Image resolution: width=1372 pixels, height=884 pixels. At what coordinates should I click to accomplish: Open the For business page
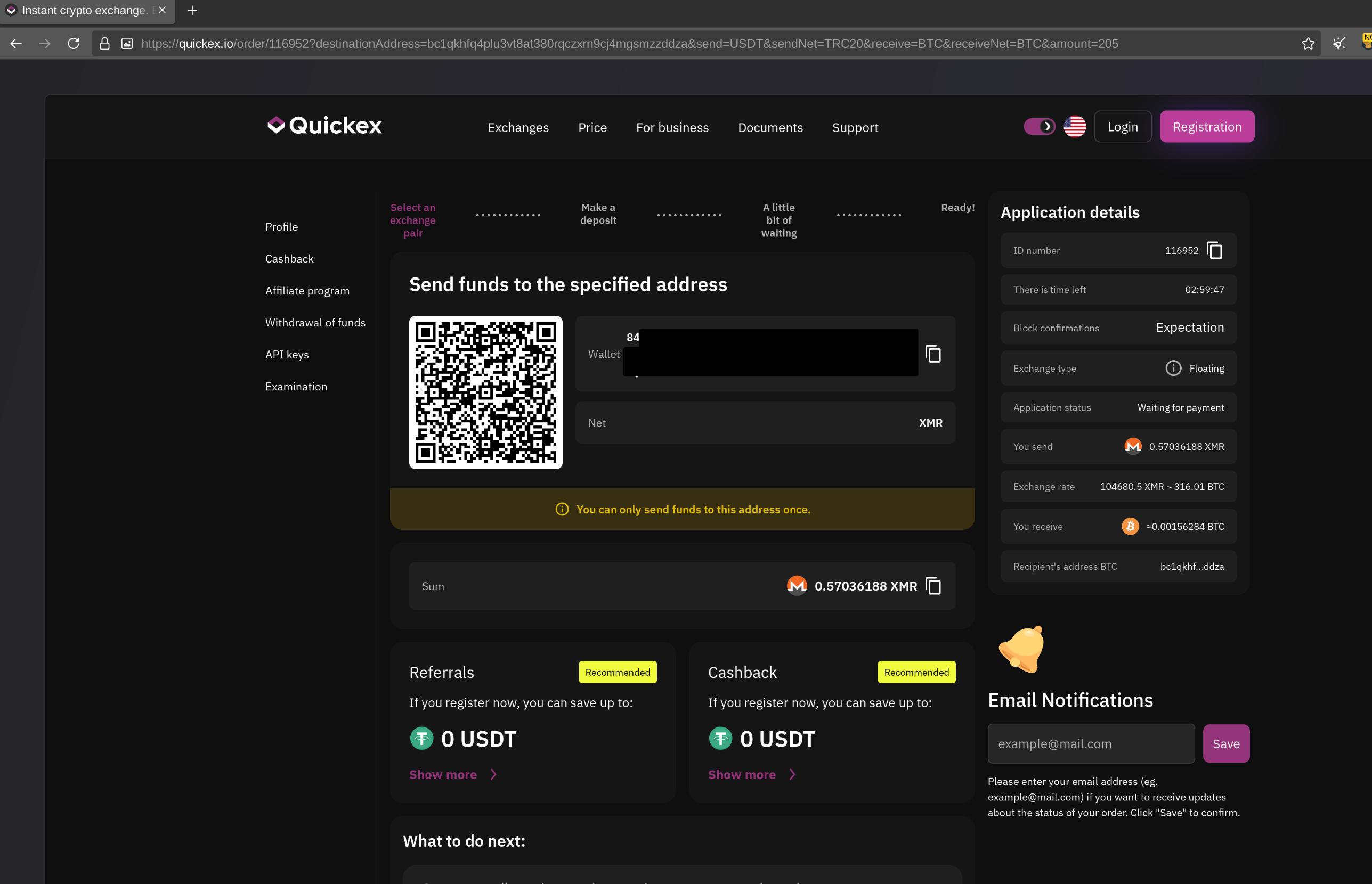point(672,127)
